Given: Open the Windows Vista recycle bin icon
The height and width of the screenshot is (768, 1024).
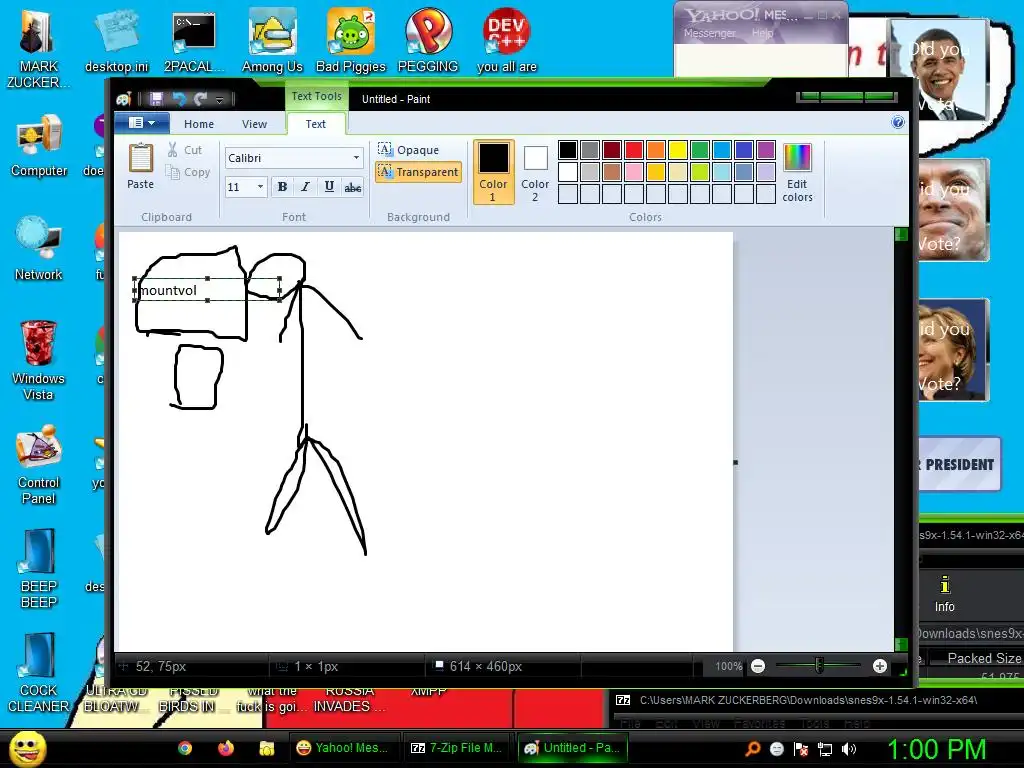Looking at the screenshot, I should (39, 361).
